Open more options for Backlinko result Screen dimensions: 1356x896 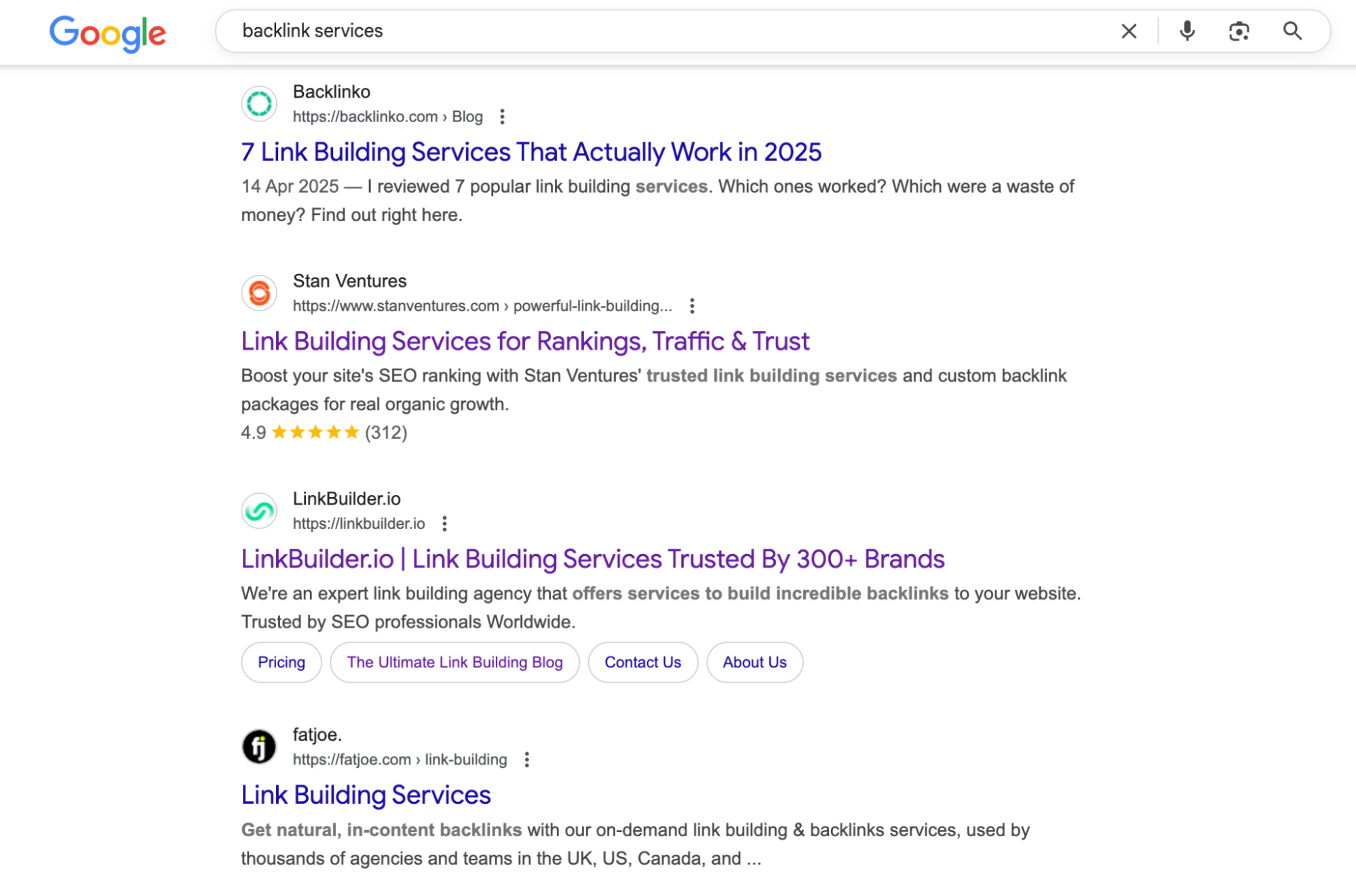coord(502,117)
